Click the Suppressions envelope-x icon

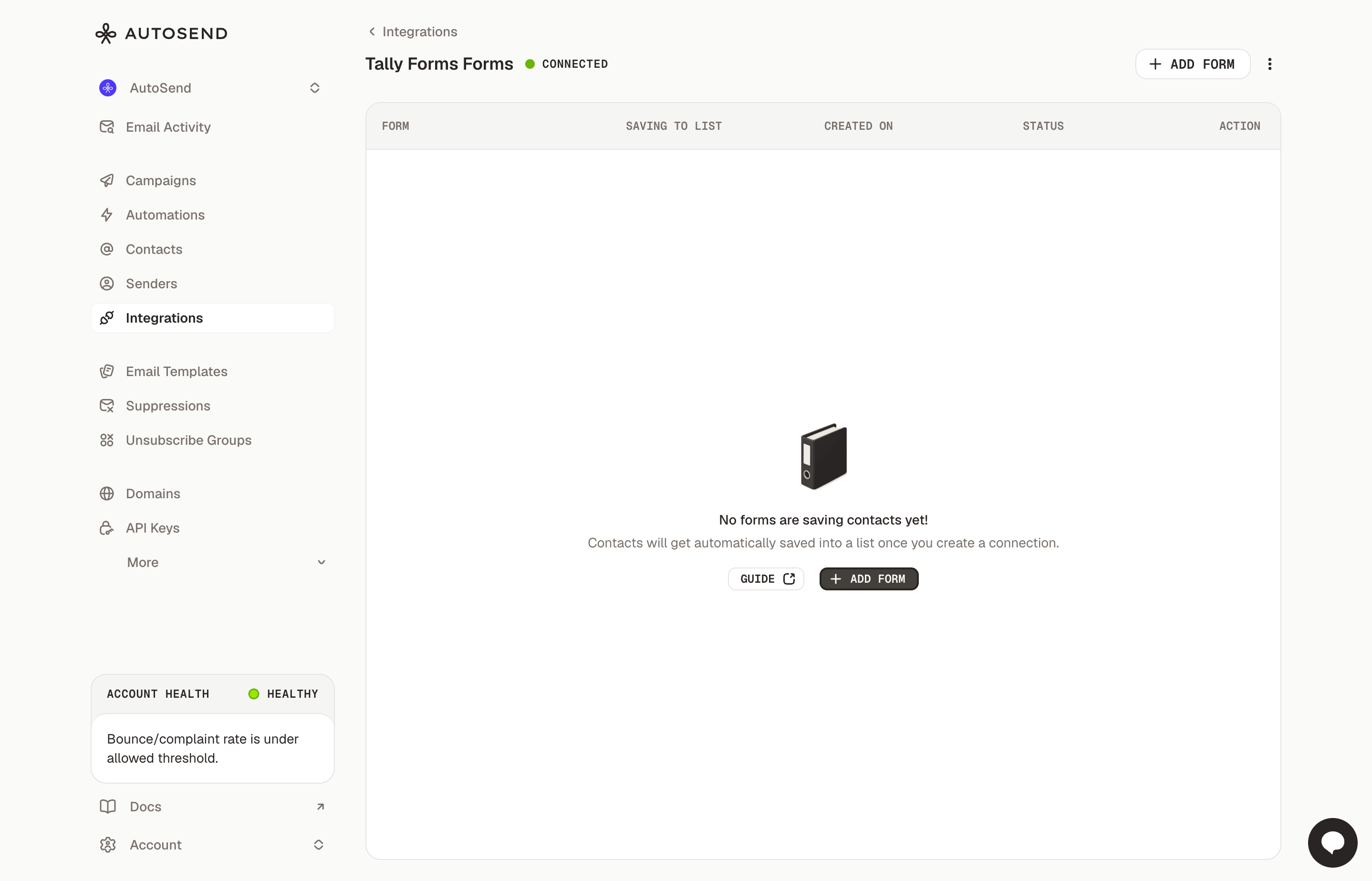click(107, 406)
